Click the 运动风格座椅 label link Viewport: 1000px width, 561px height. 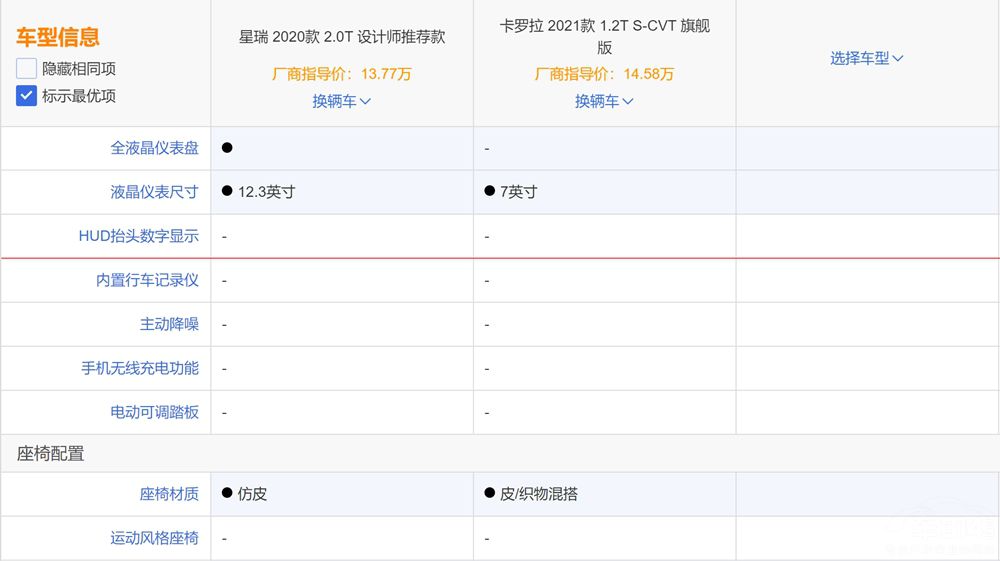[x=154, y=538]
